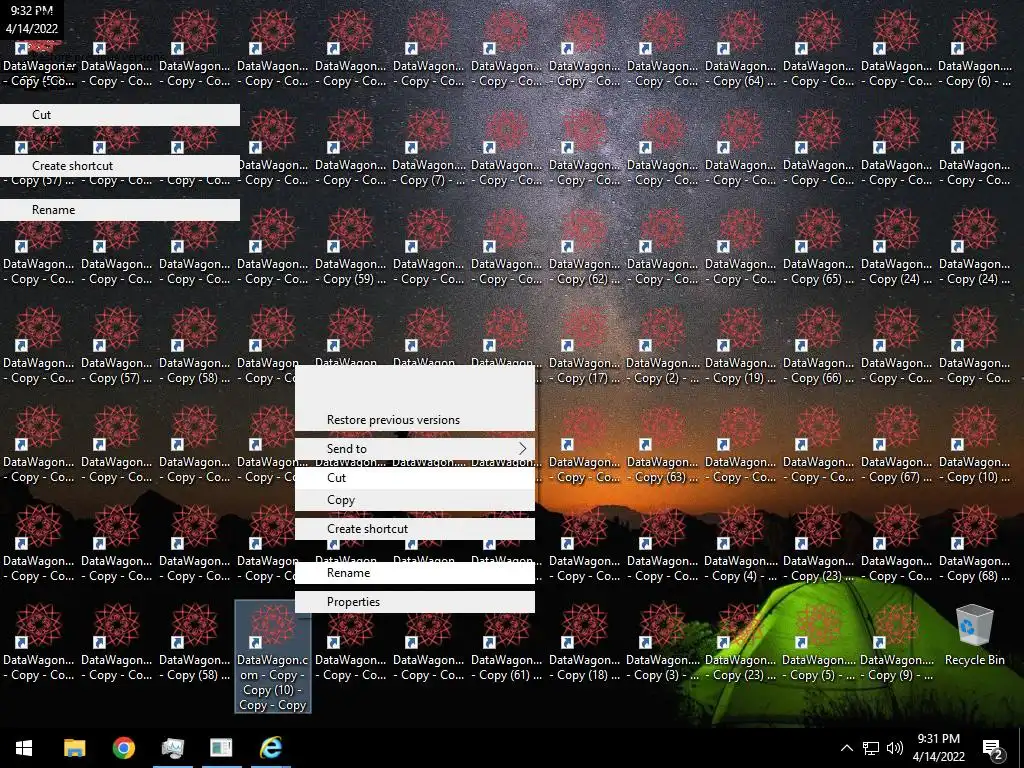The height and width of the screenshot is (768, 1024).
Task: Open Internet Explorer from the taskbar
Action: click(x=271, y=748)
